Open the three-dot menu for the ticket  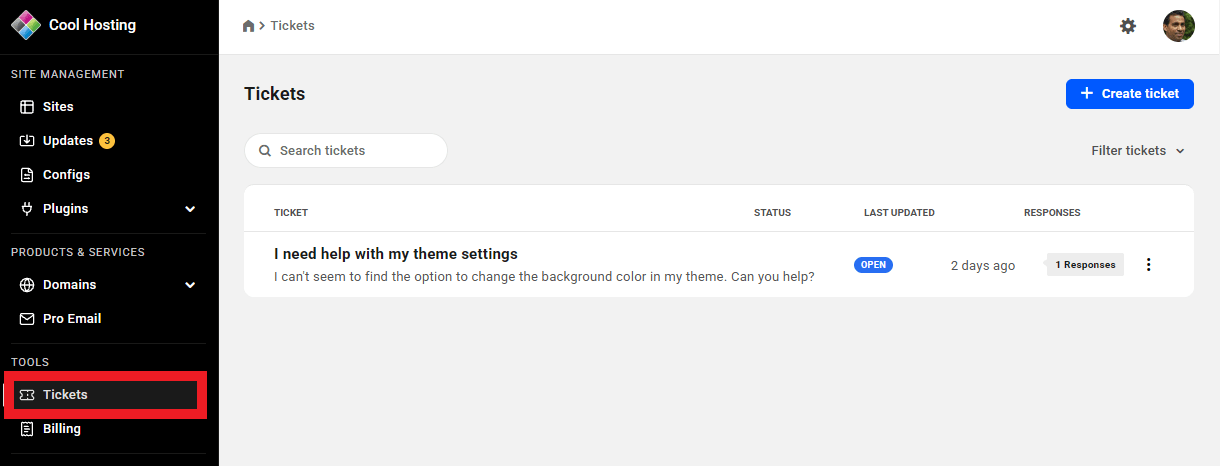[x=1148, y=265]
